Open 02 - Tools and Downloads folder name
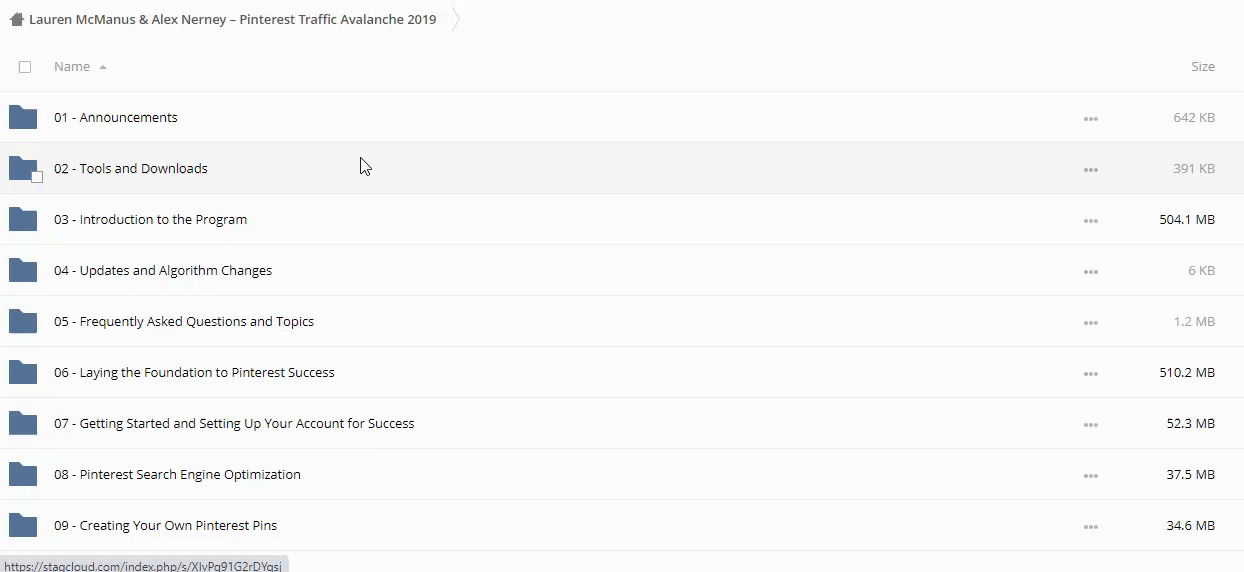Screen dimensions: 1244x572 (x=131, y=168)
